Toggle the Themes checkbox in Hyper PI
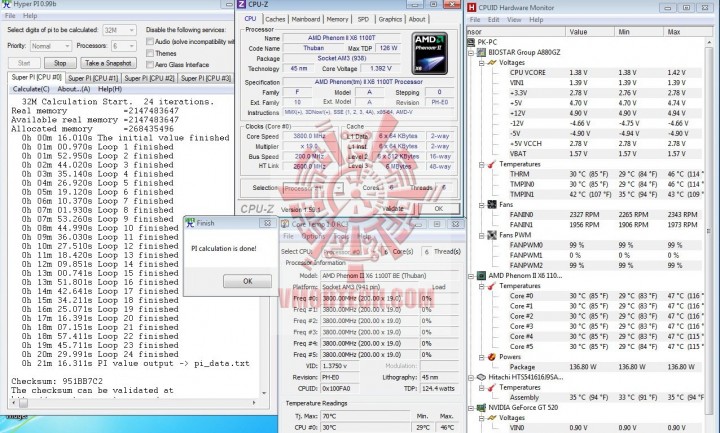This screenshot has height=433, width=720. (150, 53)
